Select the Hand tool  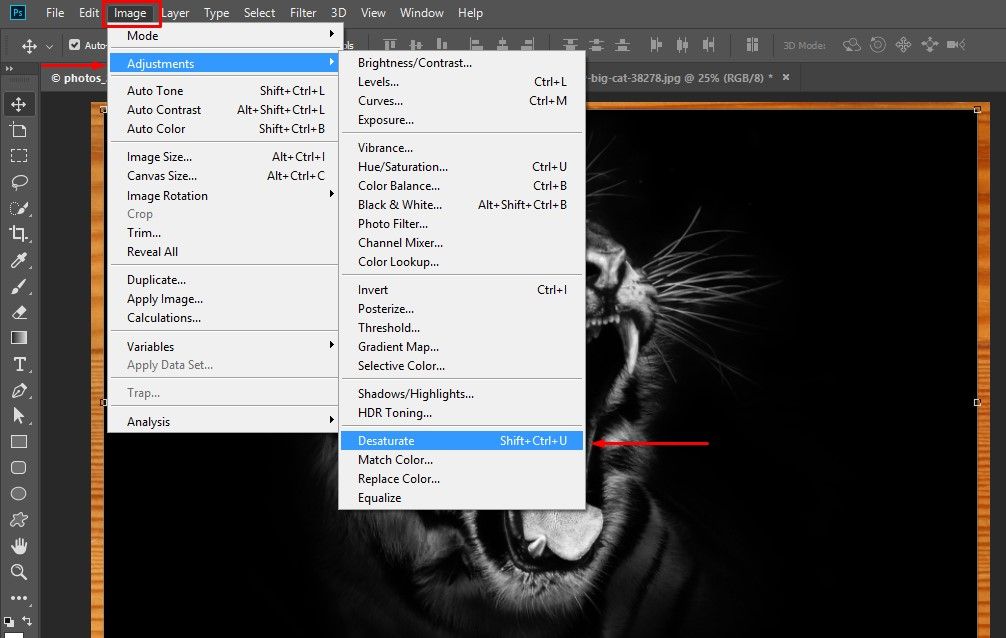19,546
